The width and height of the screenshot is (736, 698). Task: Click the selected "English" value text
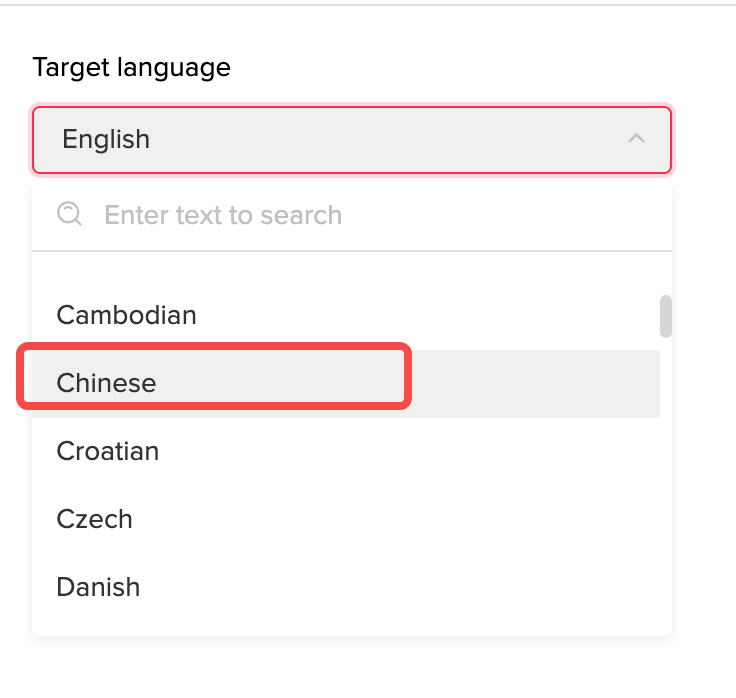(106, 139)
